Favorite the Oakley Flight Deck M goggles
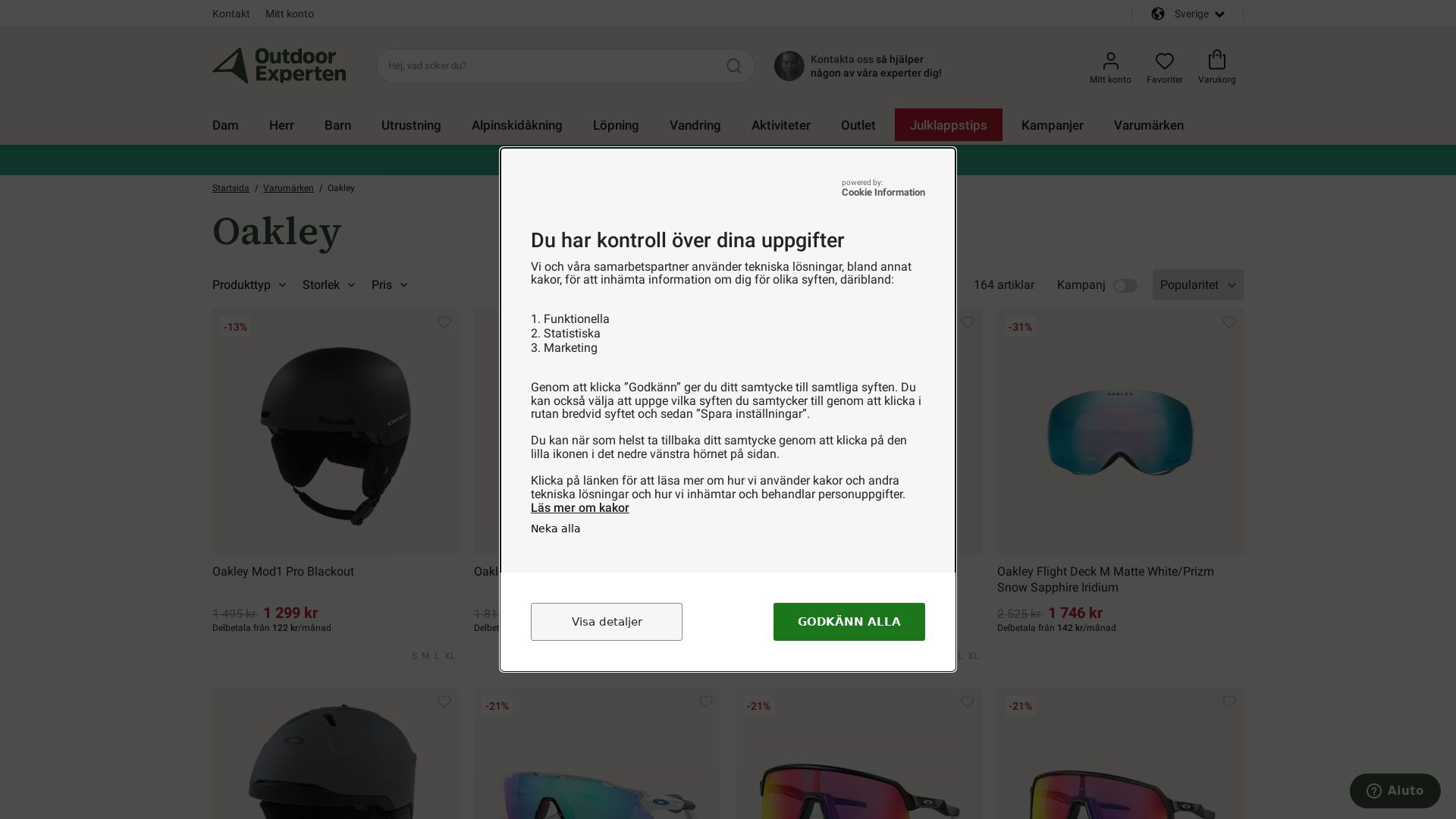This screenshot has width=1456, height=819. point(1229,322)
